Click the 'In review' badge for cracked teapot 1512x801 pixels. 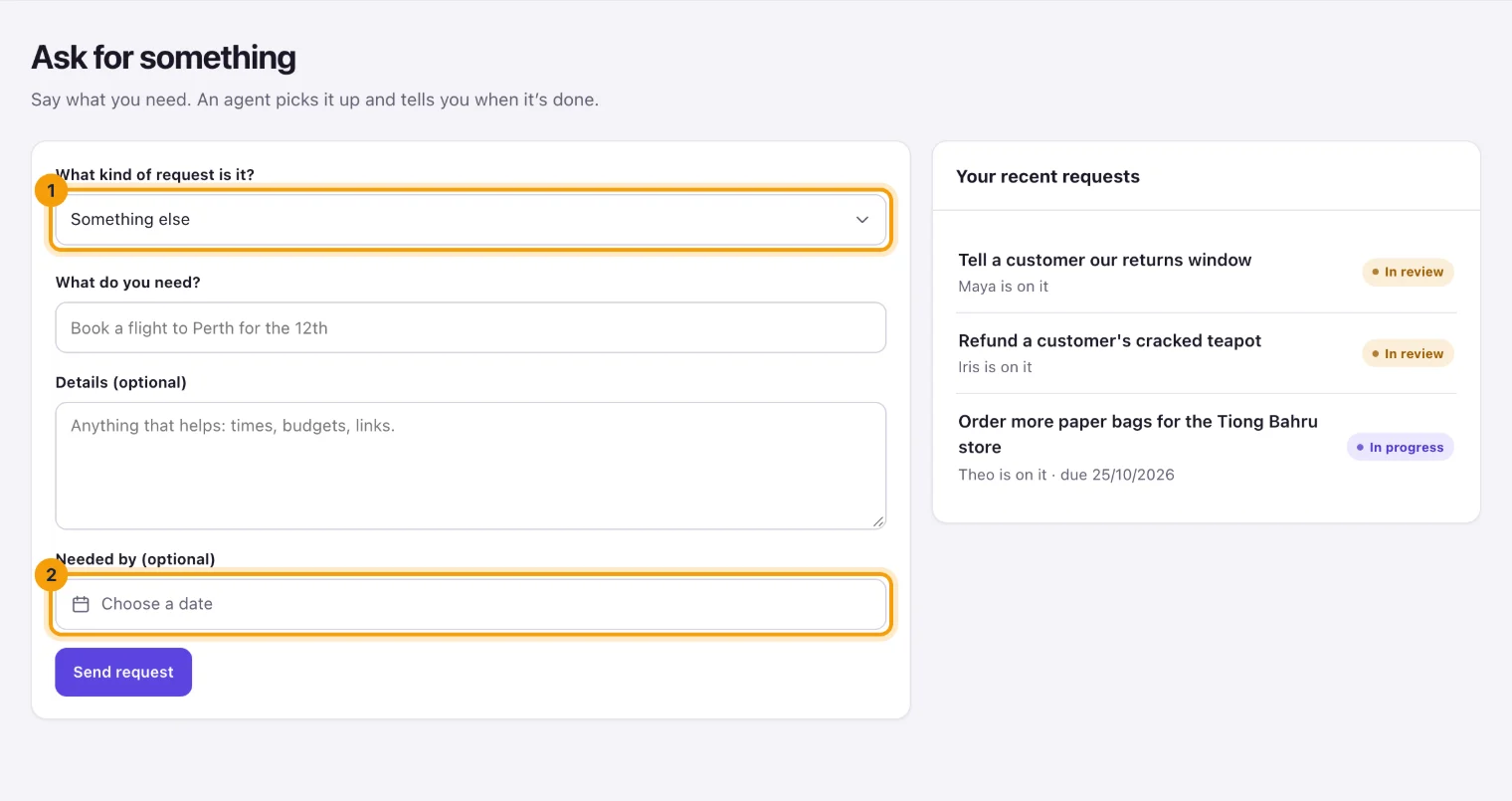coord(1408,353)
